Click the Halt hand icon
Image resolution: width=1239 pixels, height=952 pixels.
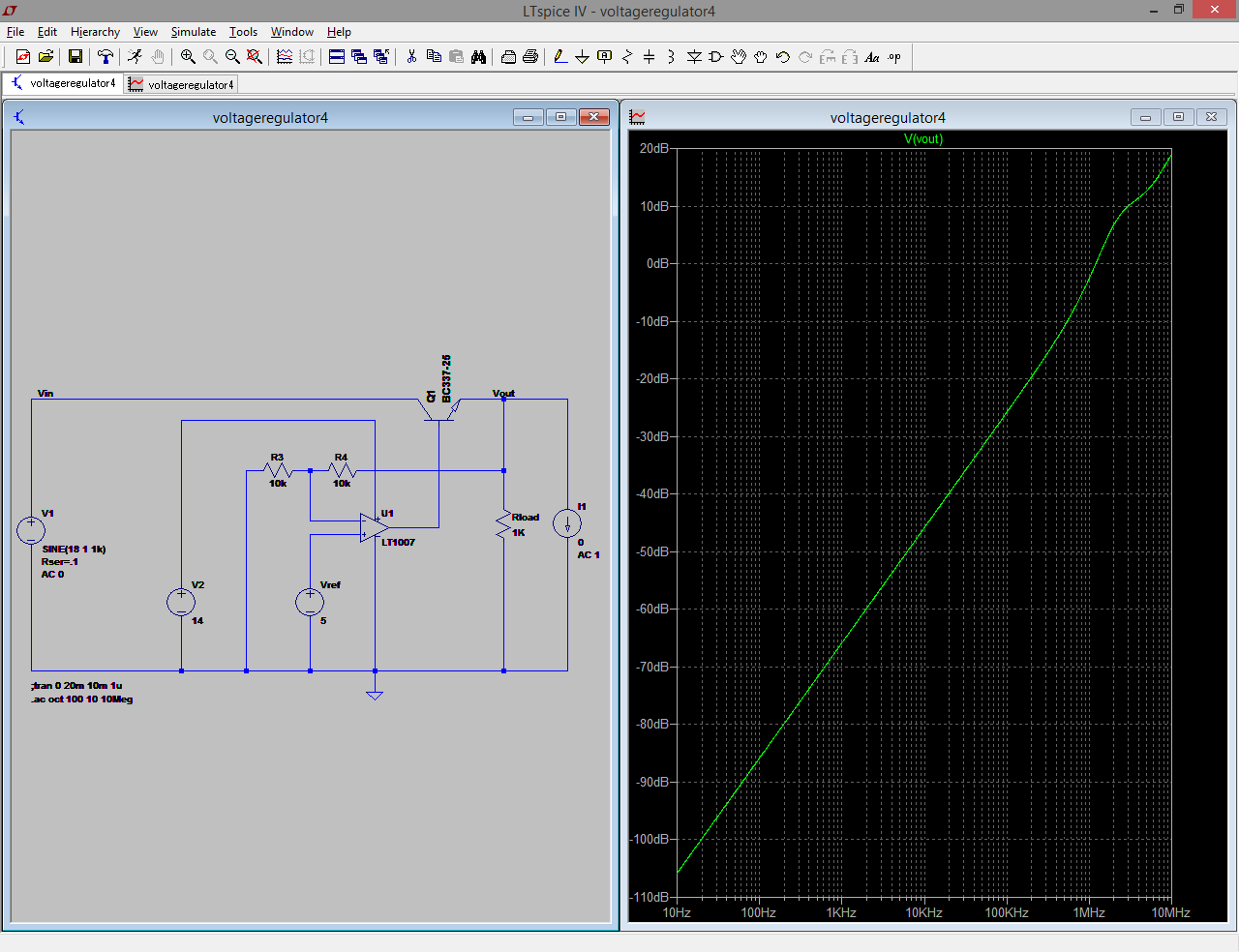(158, 57)
